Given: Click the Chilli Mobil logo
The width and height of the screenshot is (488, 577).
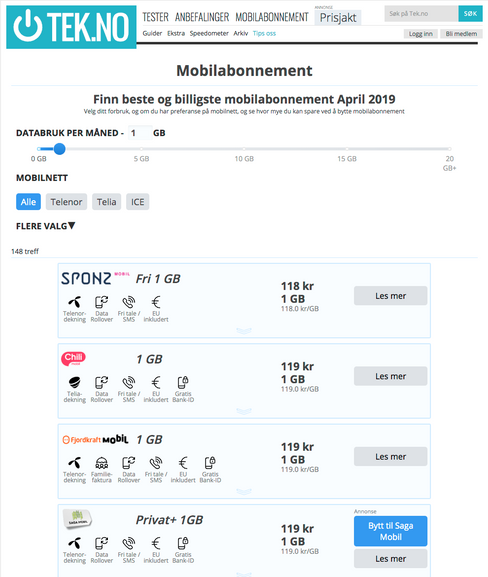Looking at the screenshot, I should [73, 359].
